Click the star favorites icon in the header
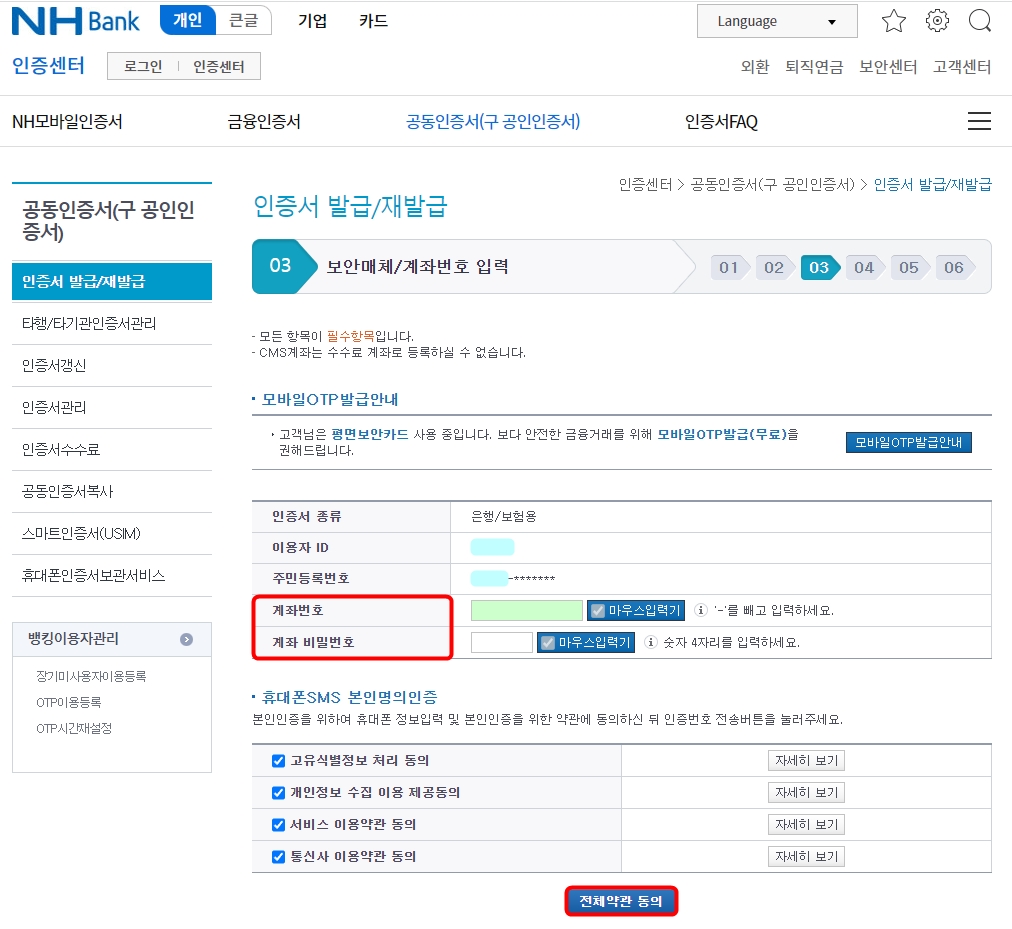 (893, 20)
